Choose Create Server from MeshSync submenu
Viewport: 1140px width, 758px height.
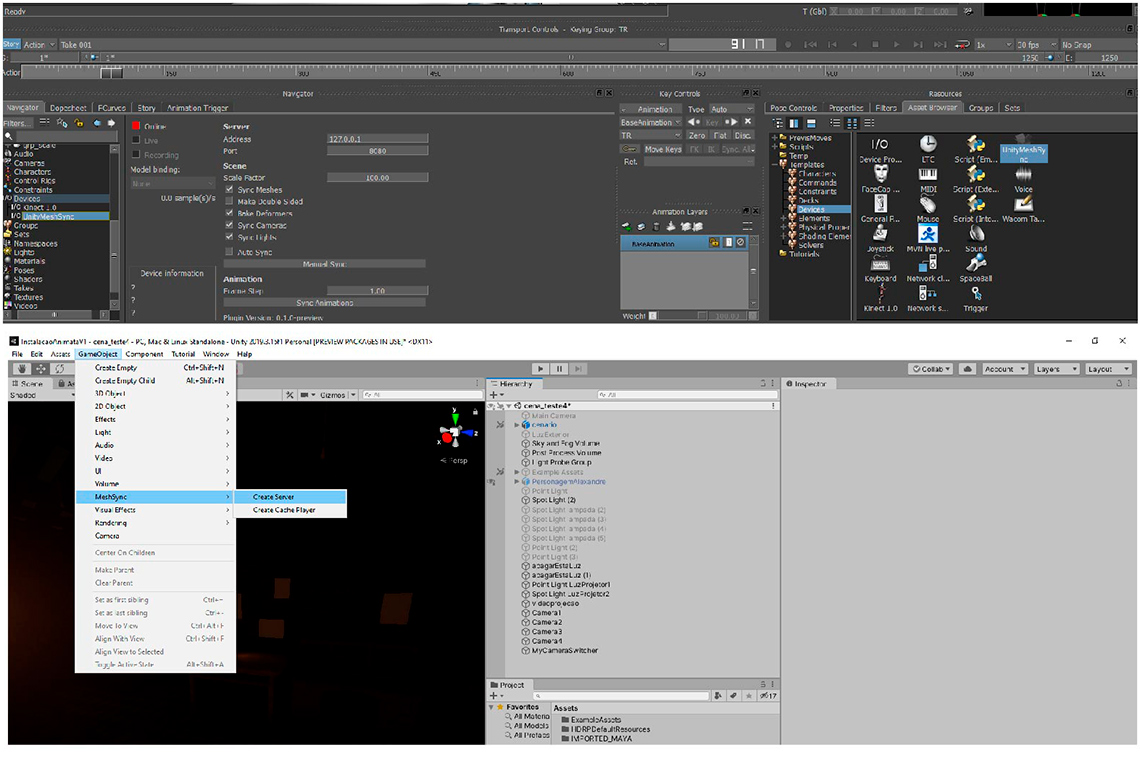pos(274,497)
